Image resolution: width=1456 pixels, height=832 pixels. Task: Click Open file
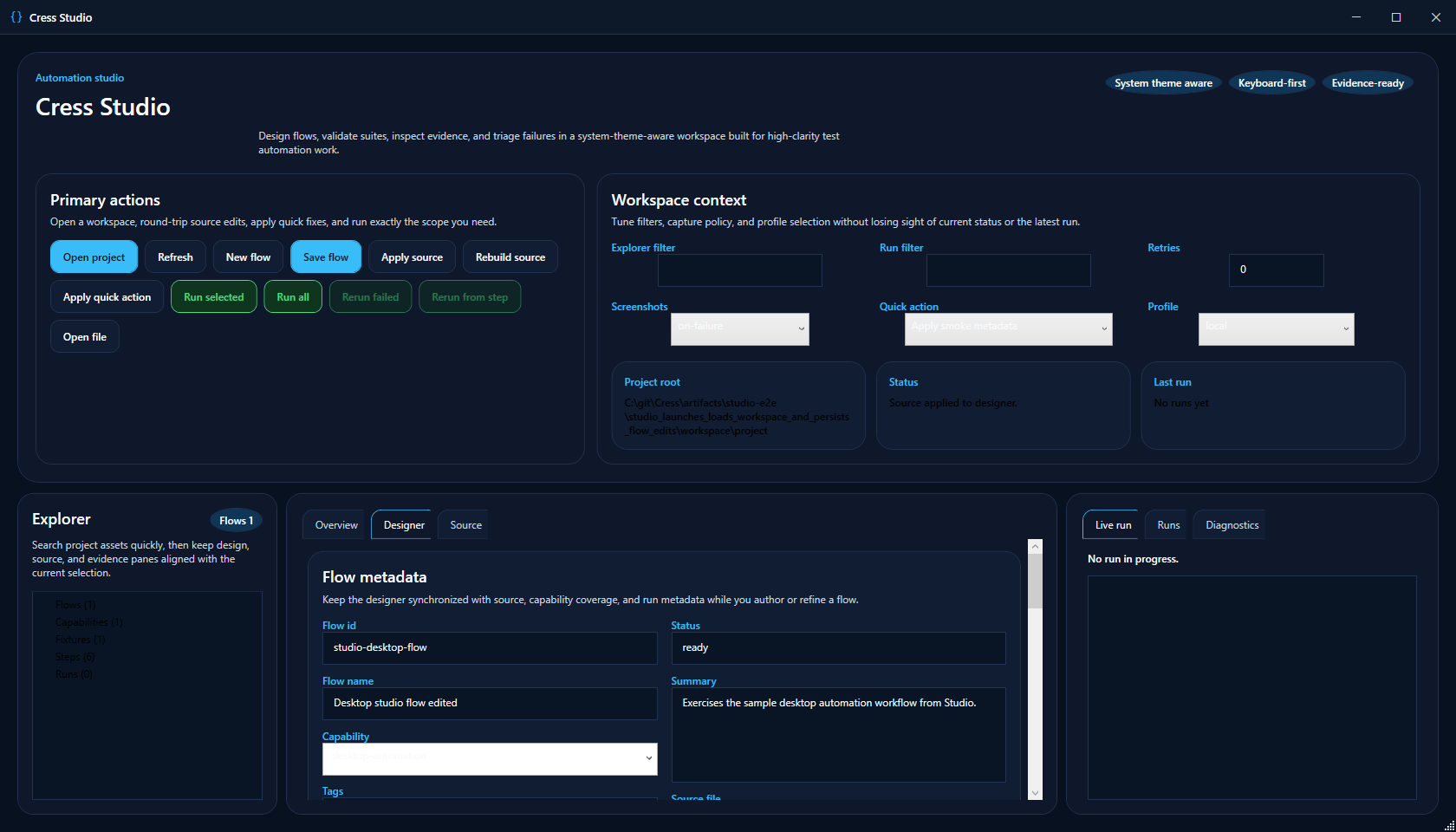[x=85, y=337]
